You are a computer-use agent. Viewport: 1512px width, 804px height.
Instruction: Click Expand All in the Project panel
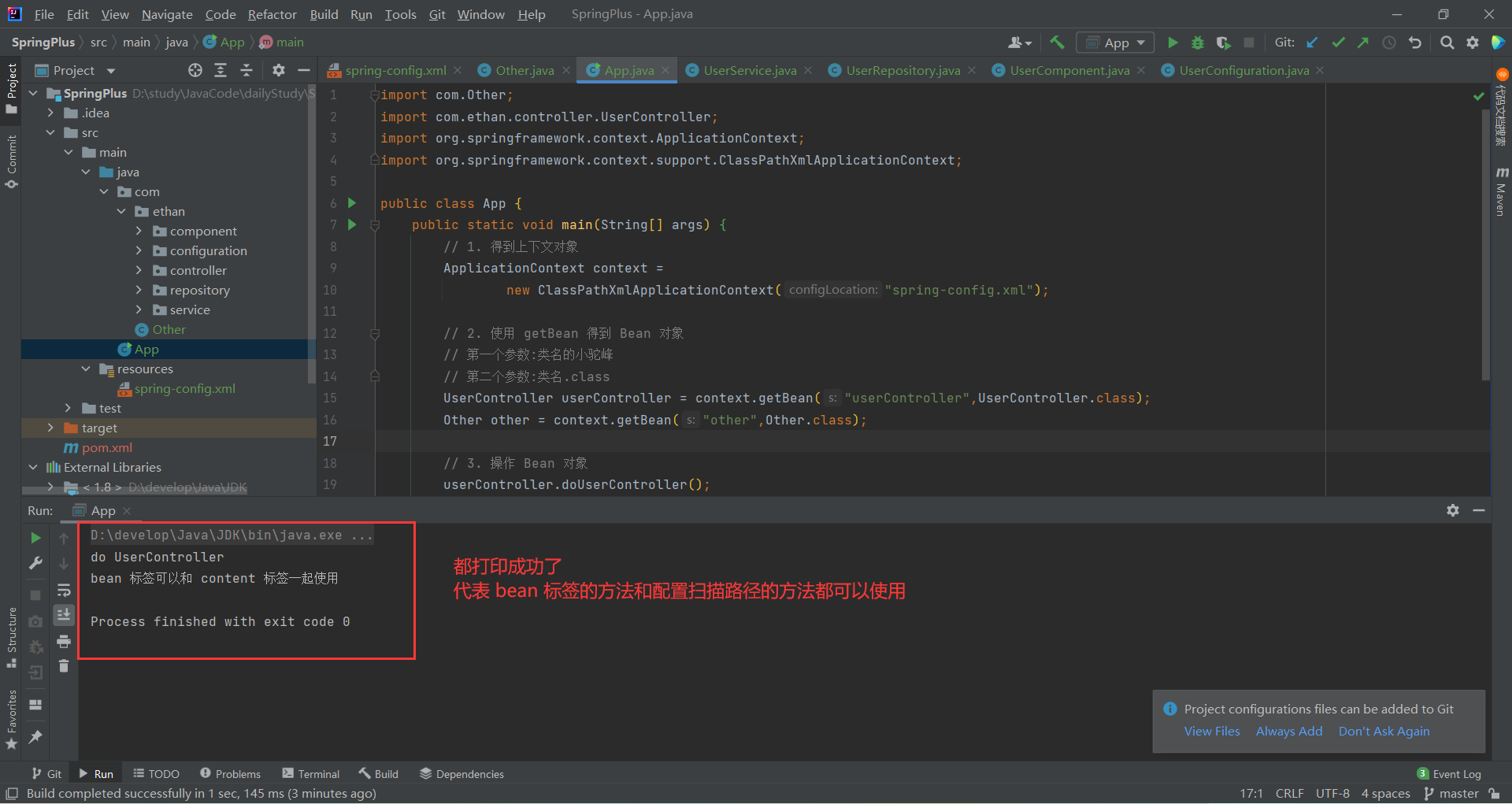click(x=220, y=70)
